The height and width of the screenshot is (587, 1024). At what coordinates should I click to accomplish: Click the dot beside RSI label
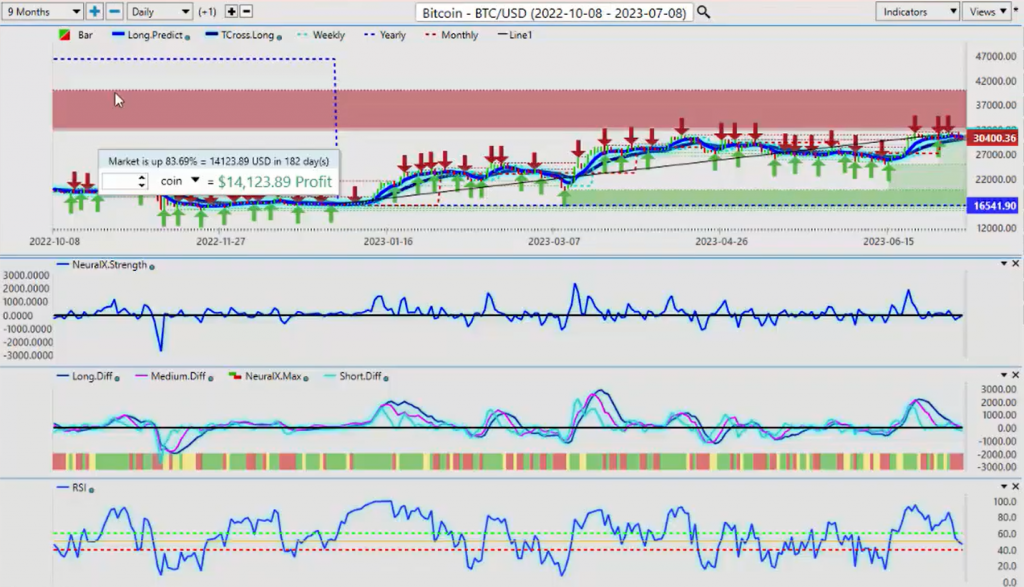click(91, 490)
